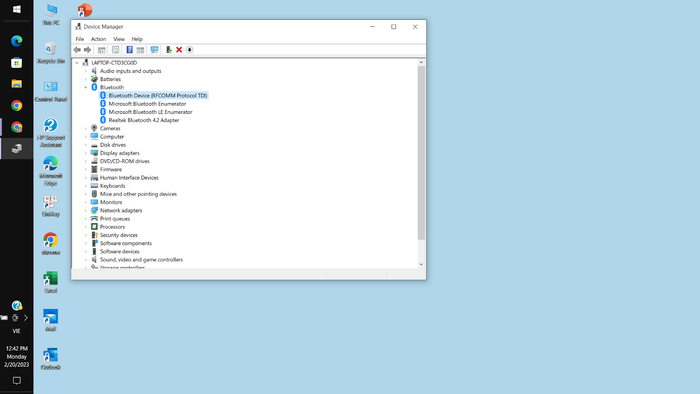The width and height of the screenshot is (700, 394).
Task: Click Update device driver toolbar icon
Action: (x=169, y=50)
